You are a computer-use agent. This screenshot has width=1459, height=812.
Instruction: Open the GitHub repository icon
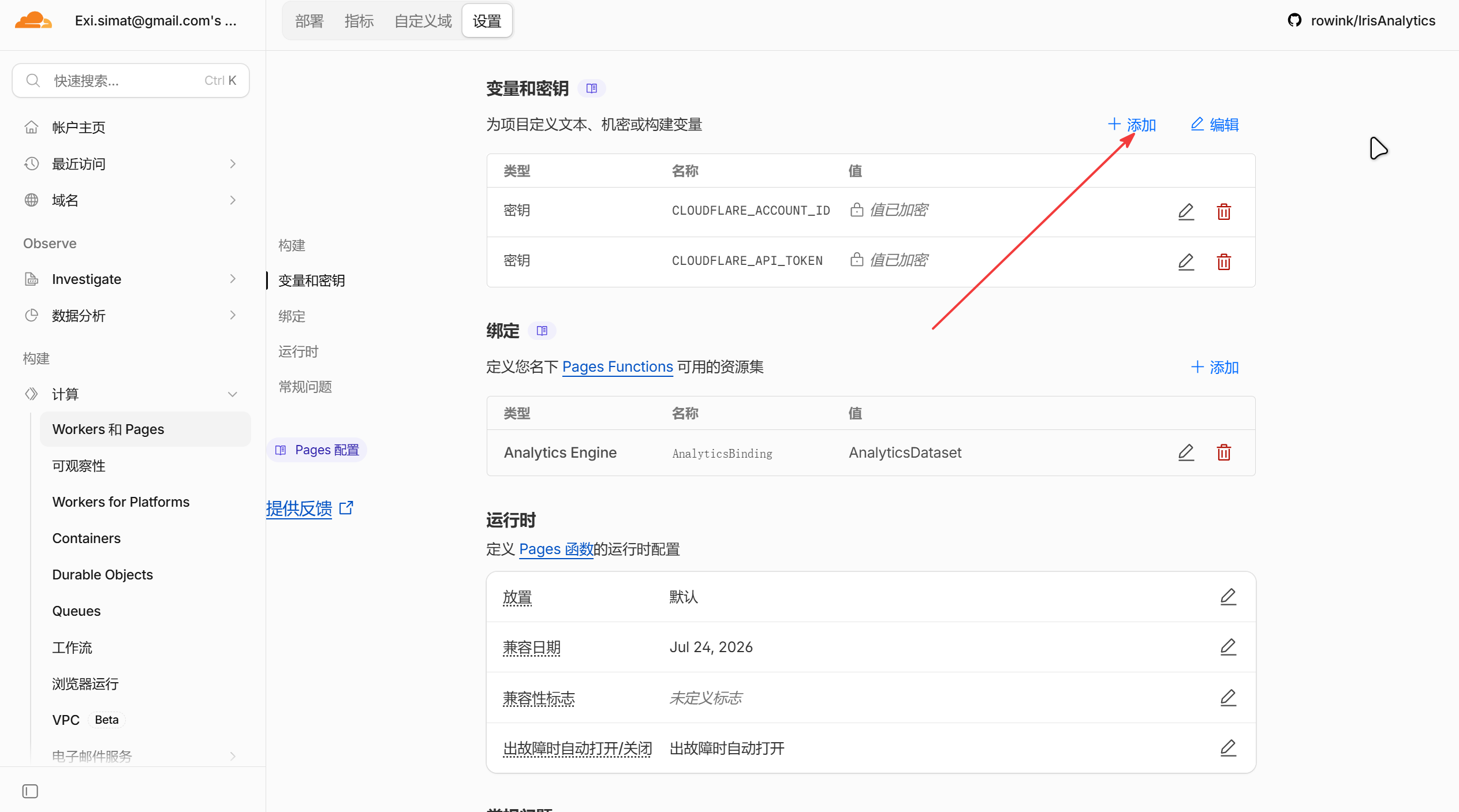coord(1294,20)
